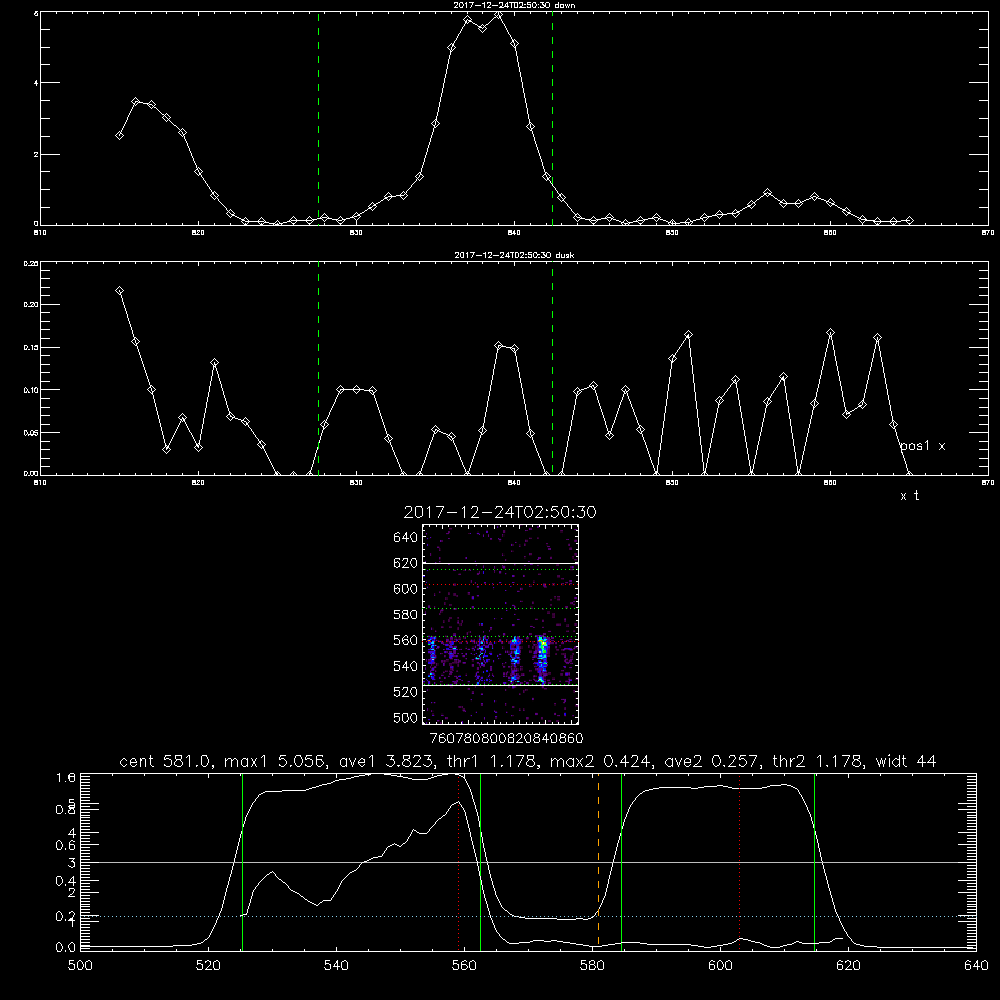
Task: Click red dotted line near 603 in spectrogram
Action: tap(500, 585)
